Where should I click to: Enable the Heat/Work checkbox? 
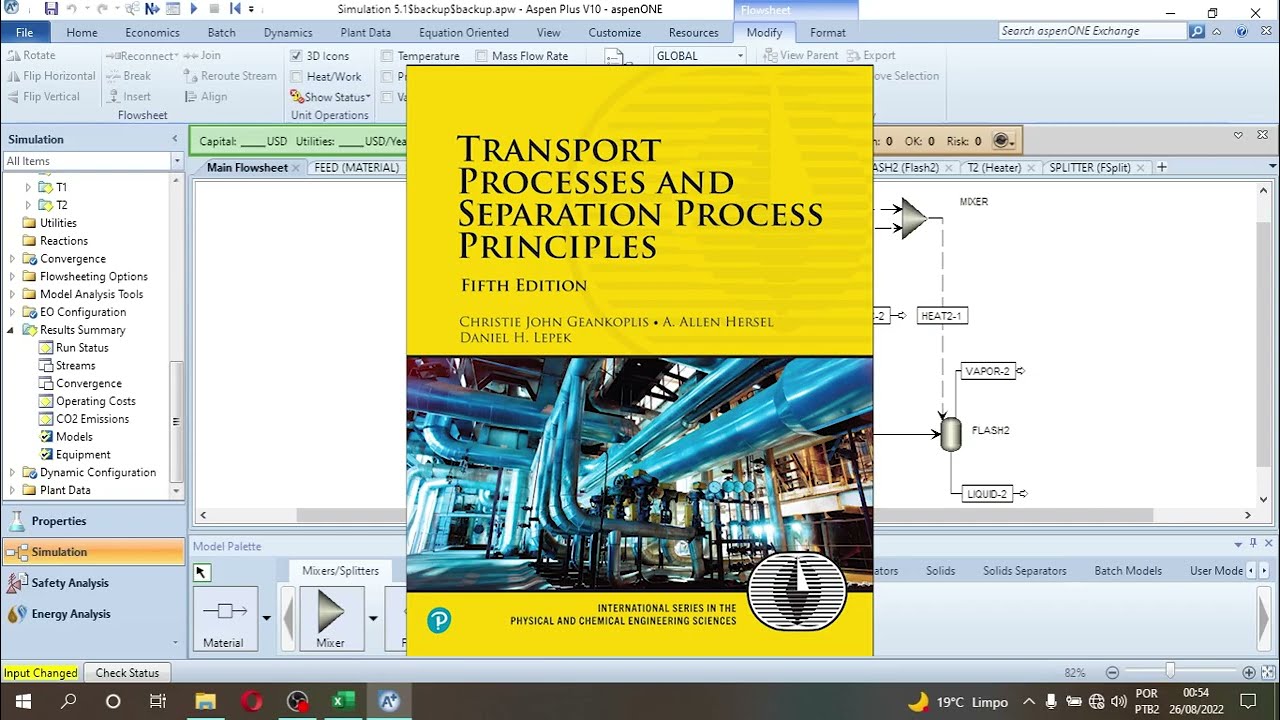[x=296, y=76]
